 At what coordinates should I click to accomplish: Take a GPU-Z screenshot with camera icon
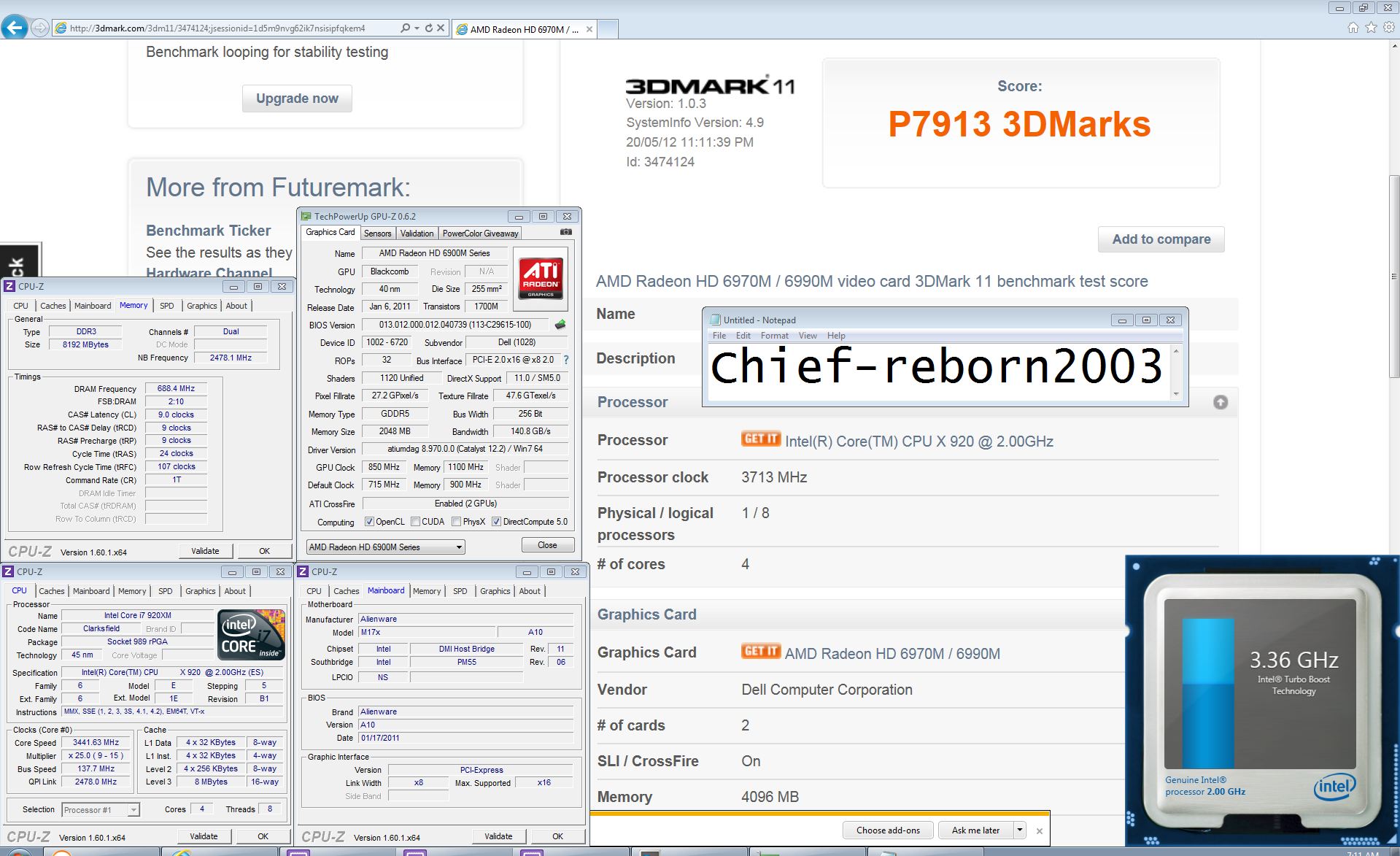click(565, 232)
